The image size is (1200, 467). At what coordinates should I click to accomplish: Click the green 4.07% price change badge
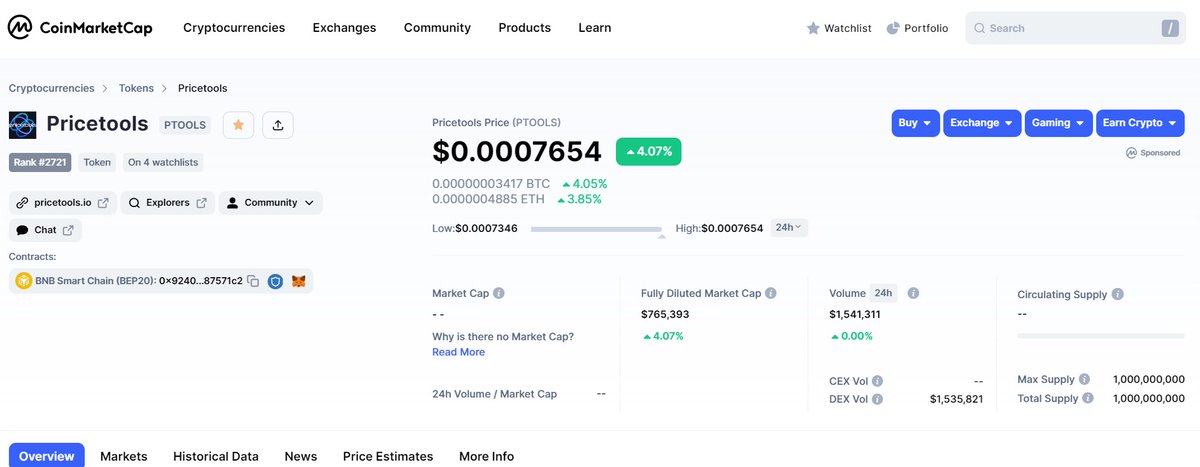point(649,152)
